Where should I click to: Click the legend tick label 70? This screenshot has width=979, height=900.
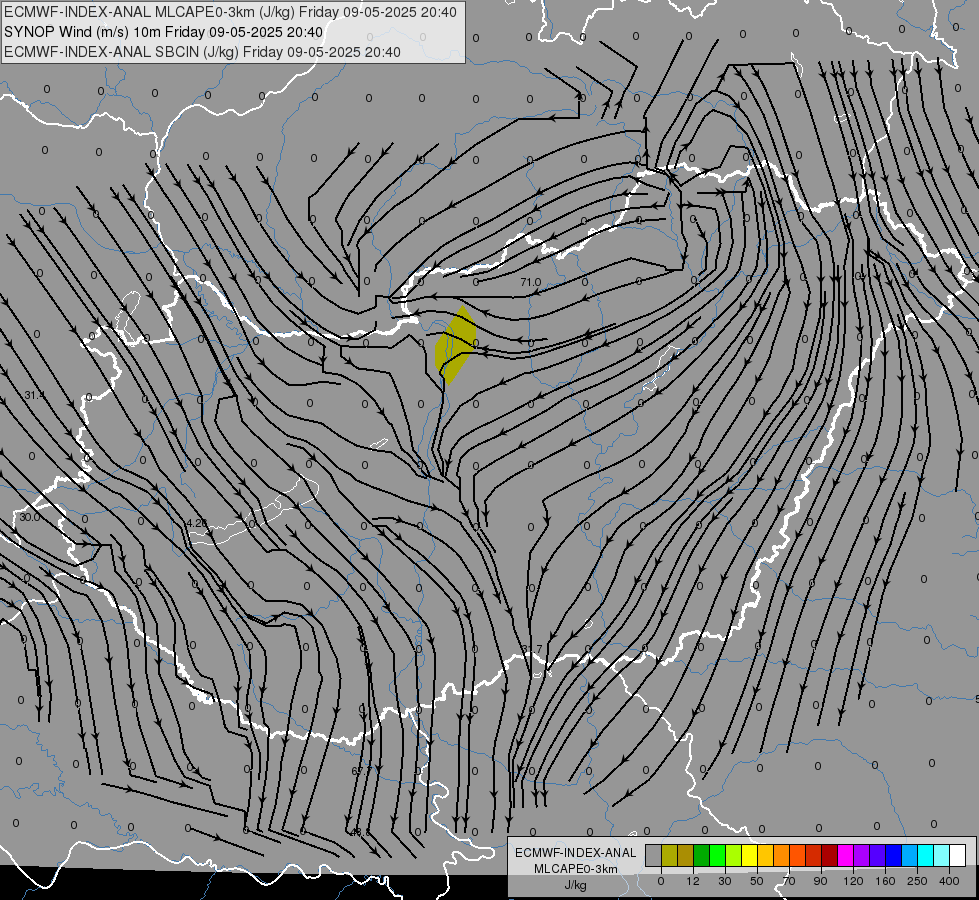pos(789,881)
